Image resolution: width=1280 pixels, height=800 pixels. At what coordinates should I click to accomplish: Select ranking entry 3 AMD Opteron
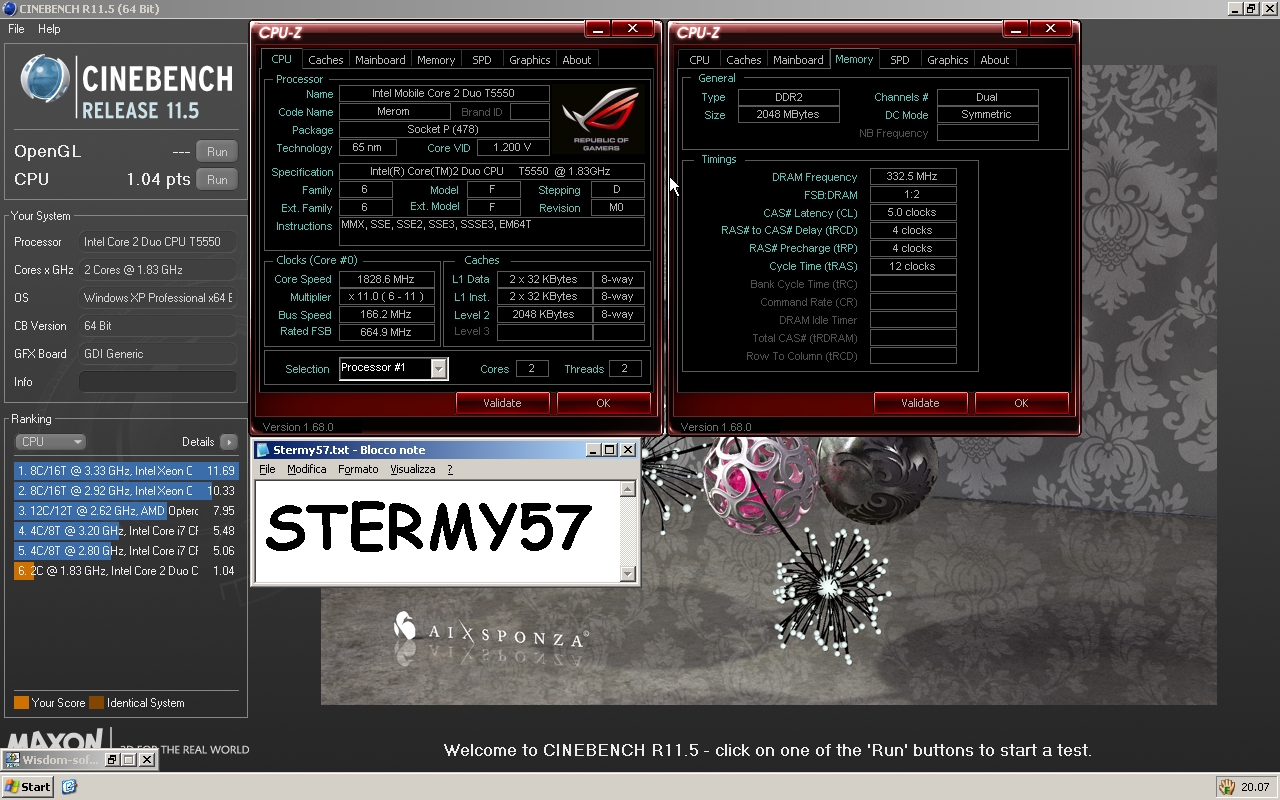[x=126, y=511]
